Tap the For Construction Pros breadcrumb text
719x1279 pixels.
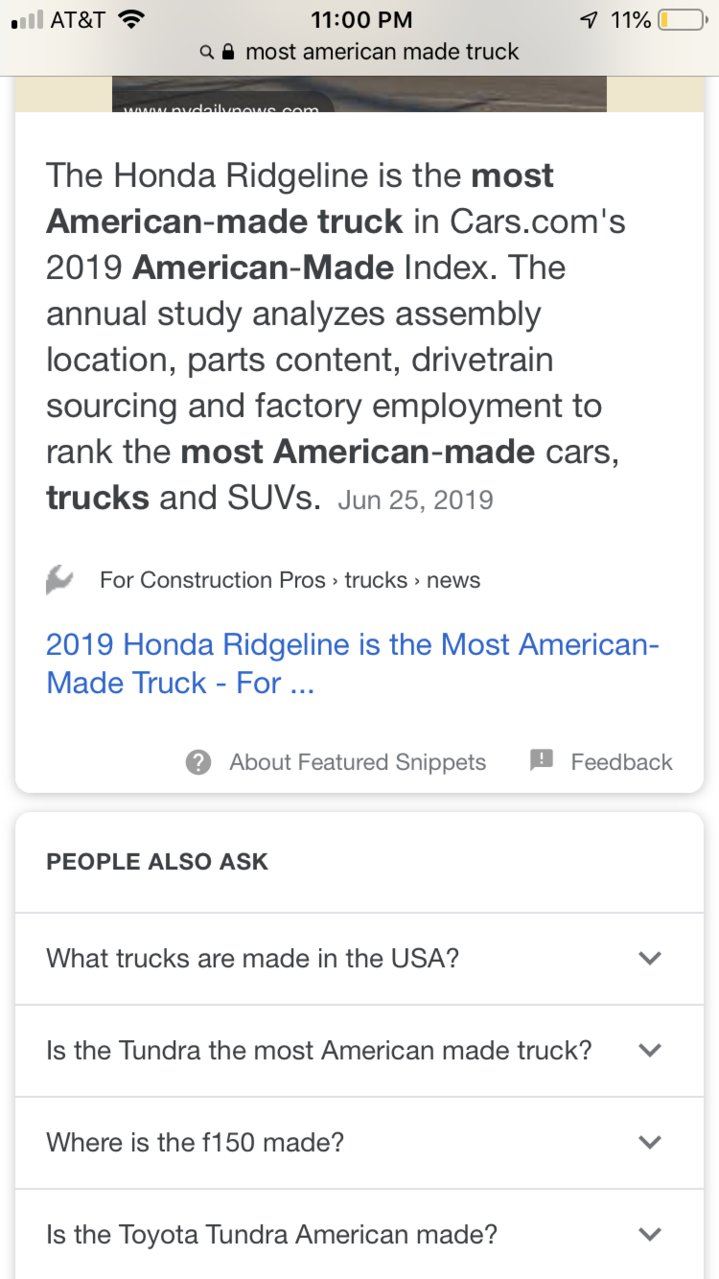212,580
